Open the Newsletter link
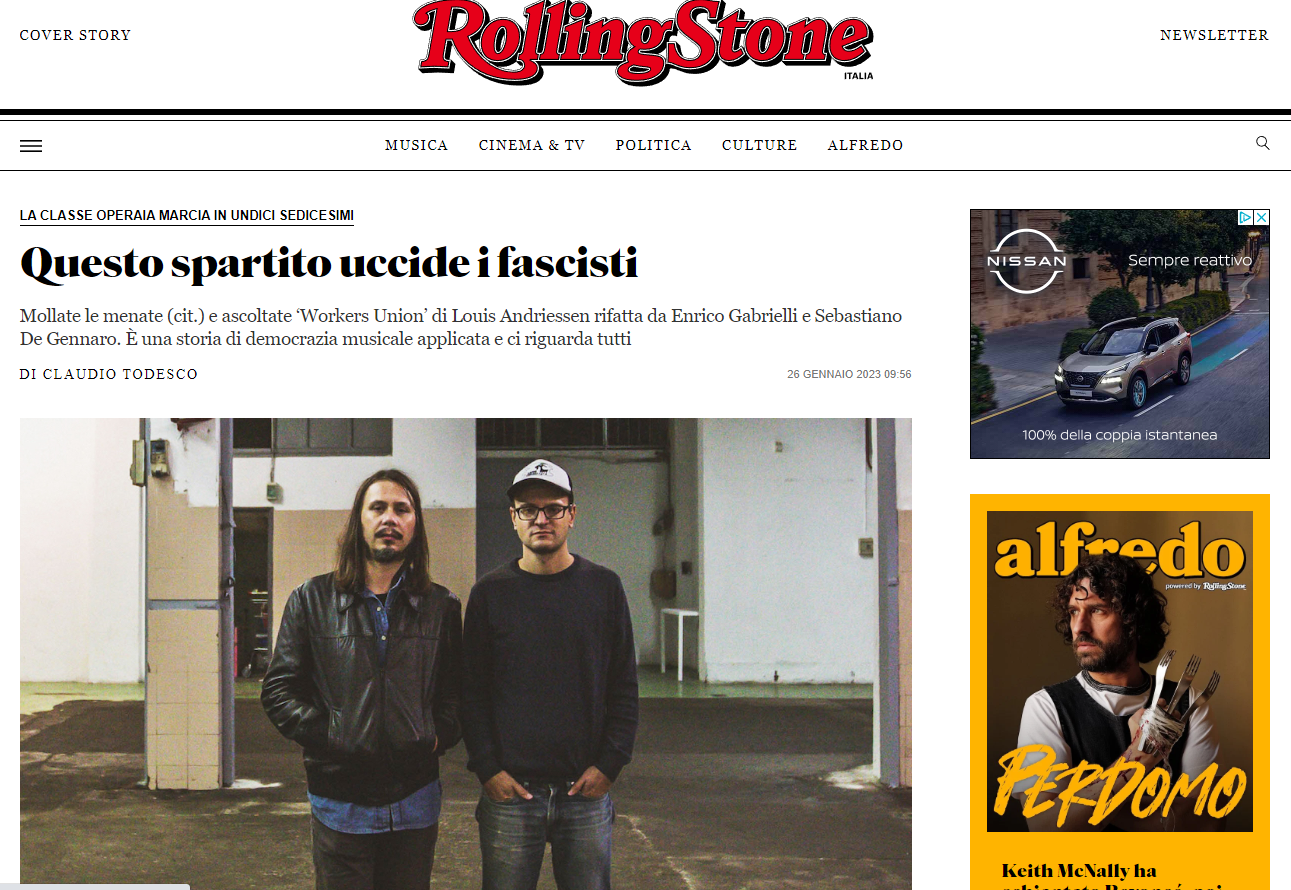This screenshot has width=1291, height=890. 1214,35
